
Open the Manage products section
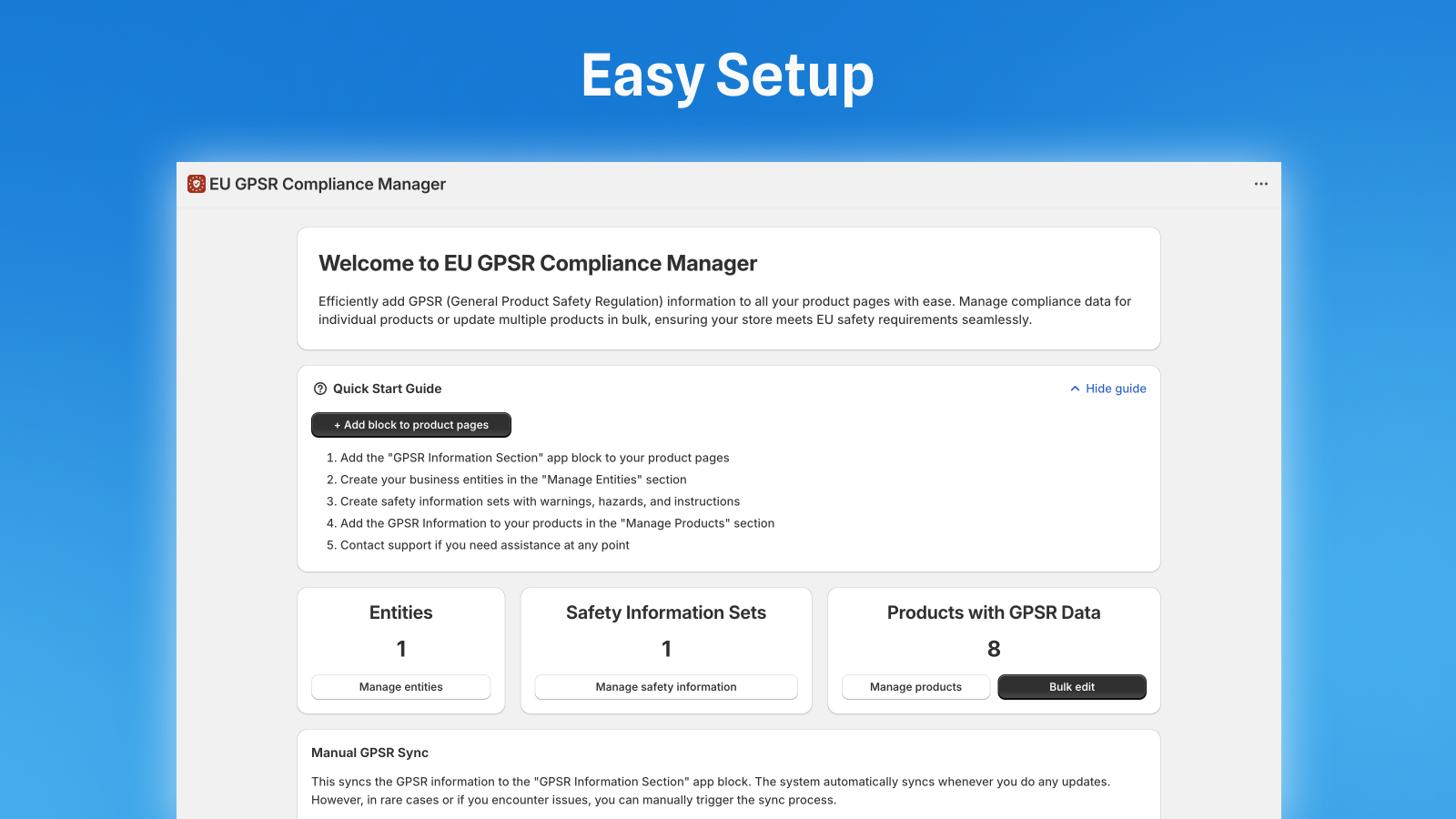tap(915, 687)
